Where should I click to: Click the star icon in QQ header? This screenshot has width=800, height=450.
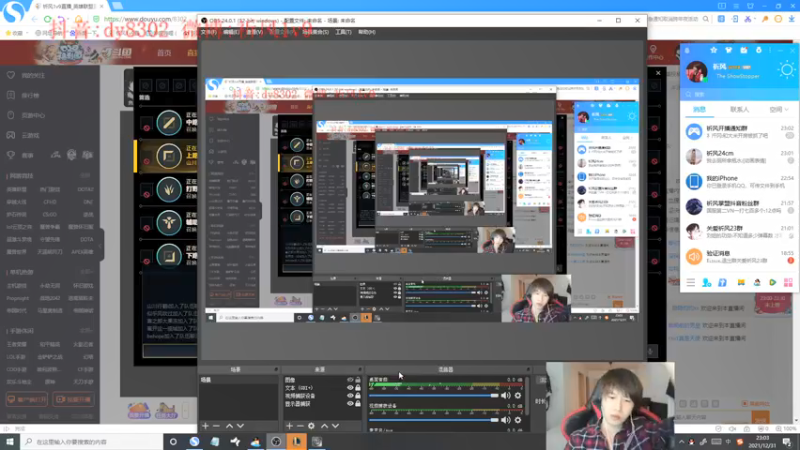point(713,50)
